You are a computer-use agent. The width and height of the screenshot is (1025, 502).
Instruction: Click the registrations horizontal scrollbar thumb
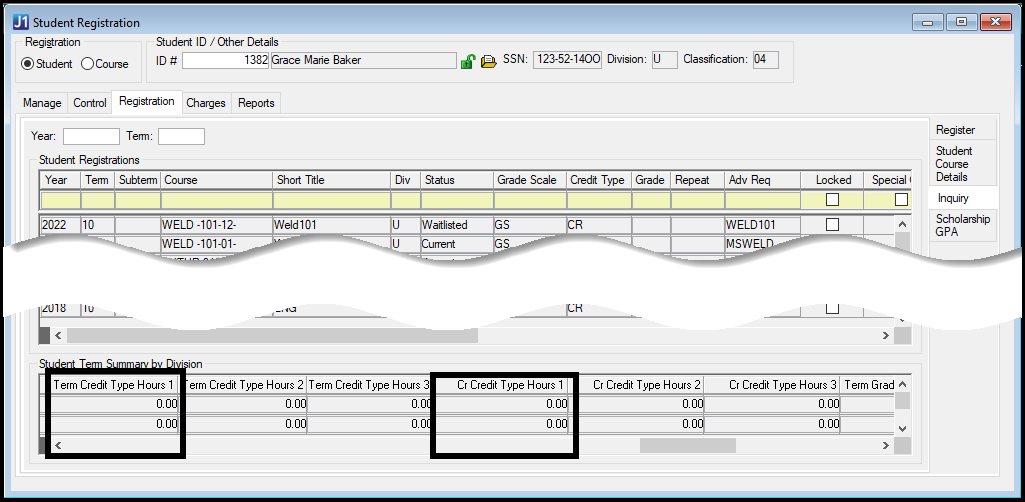272,336
